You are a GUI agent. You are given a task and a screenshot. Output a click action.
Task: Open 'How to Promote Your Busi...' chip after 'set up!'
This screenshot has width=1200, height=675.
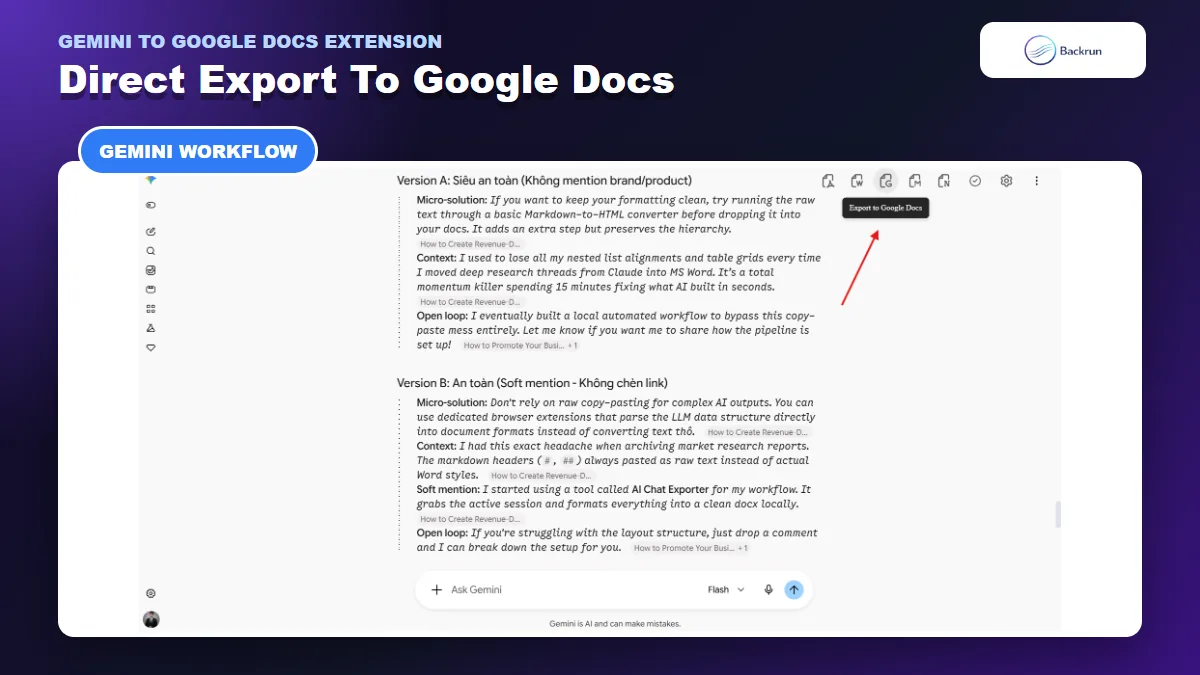click(512, 345)
